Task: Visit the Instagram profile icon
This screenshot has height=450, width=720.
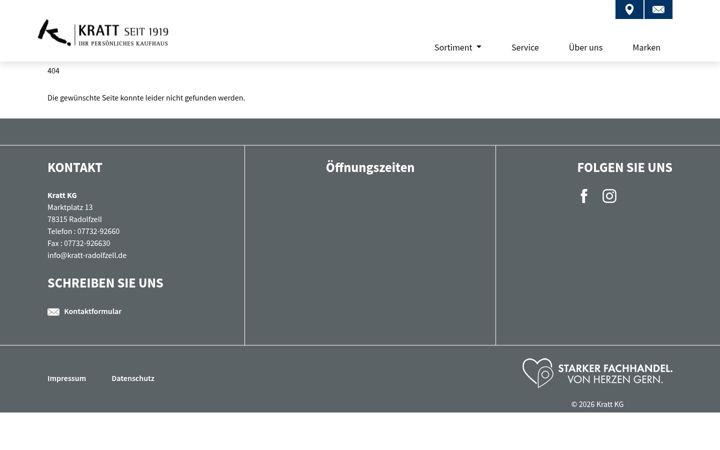Action: pyautogui.click(x=609, y=196)
